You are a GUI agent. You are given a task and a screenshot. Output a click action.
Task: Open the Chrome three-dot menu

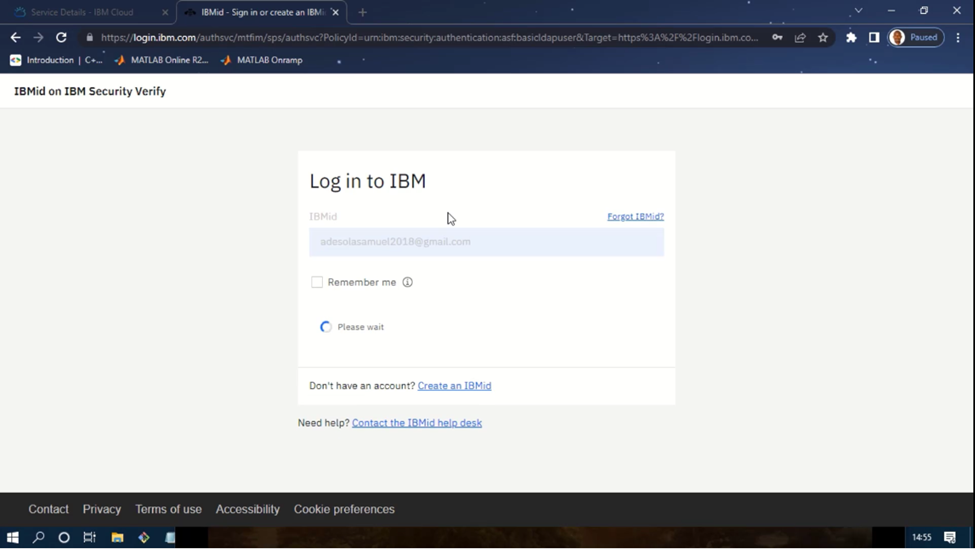pyautogui.click(x=958, y=37)
